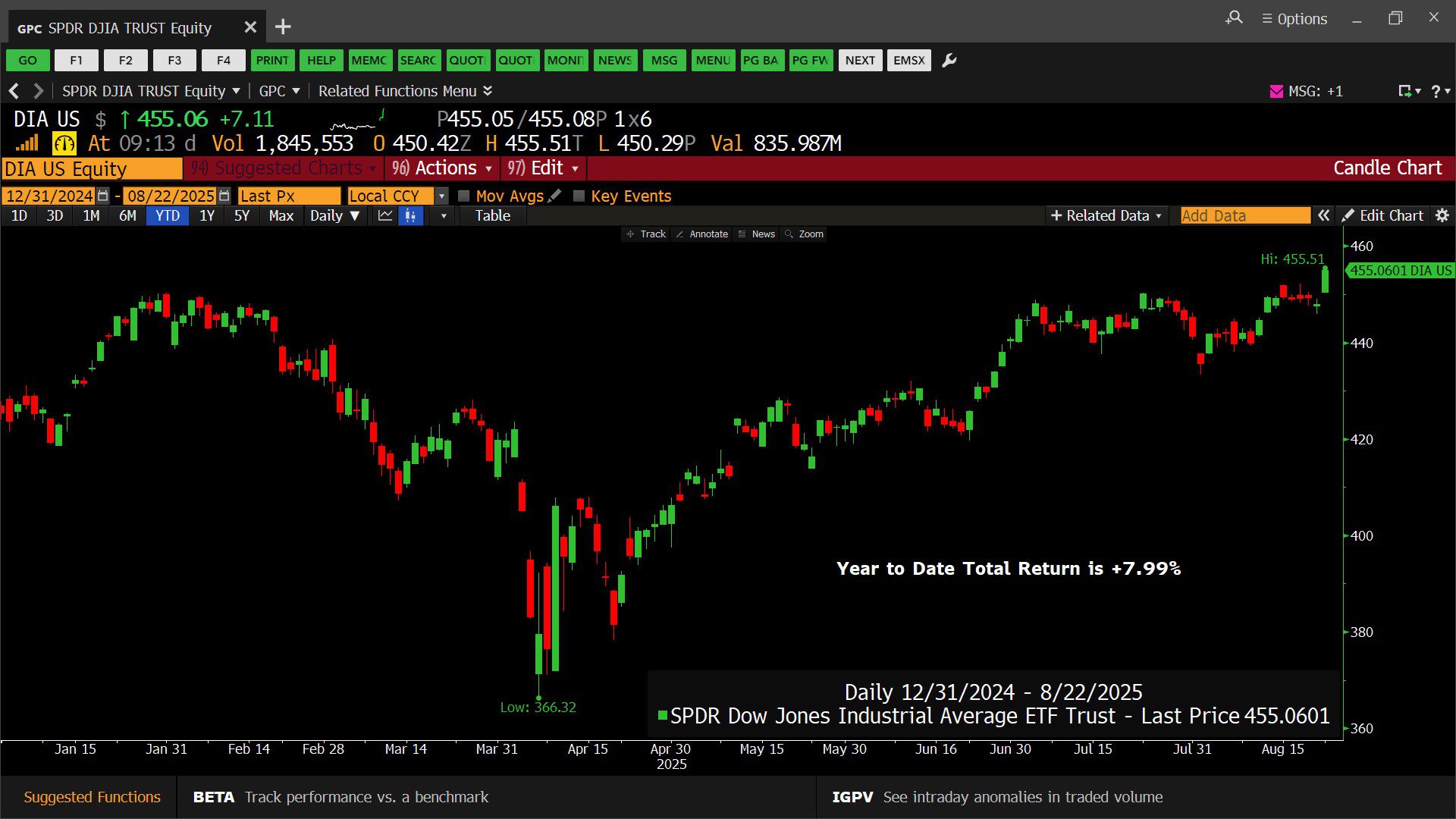Activate the Annotate tool
1456x819 pixels.
click(x=702, y=234)
